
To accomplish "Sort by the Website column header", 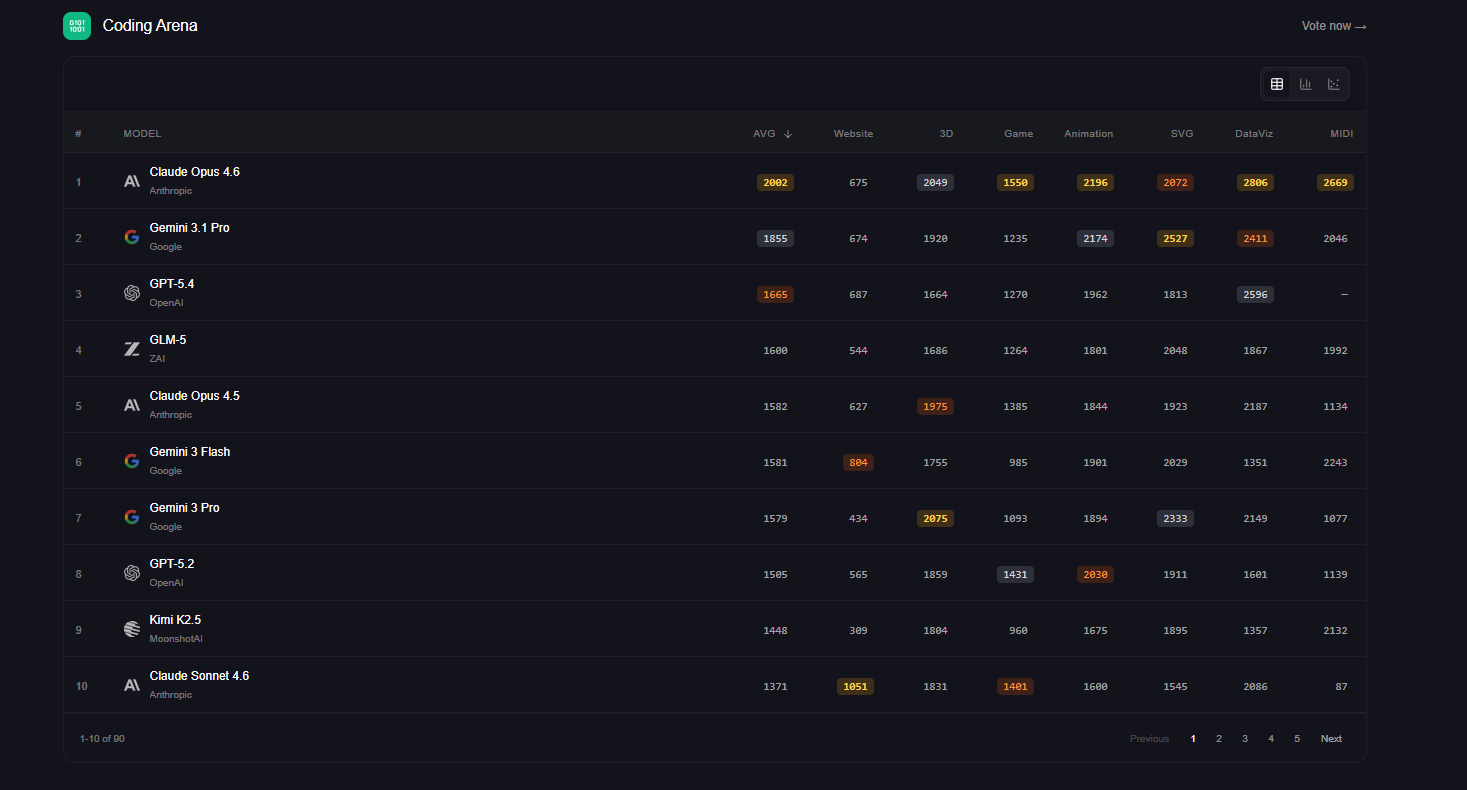I will point(853,134).
